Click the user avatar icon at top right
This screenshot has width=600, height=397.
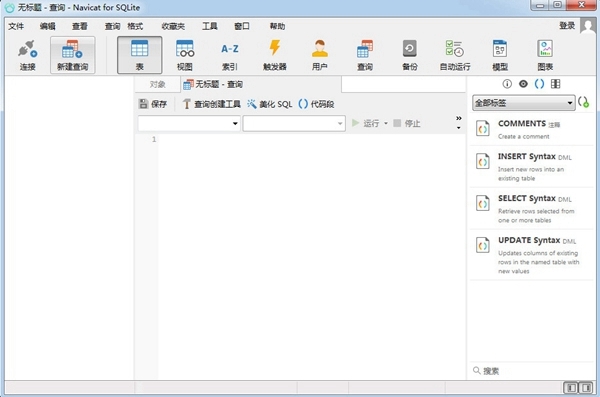click(x=588, y=26)
